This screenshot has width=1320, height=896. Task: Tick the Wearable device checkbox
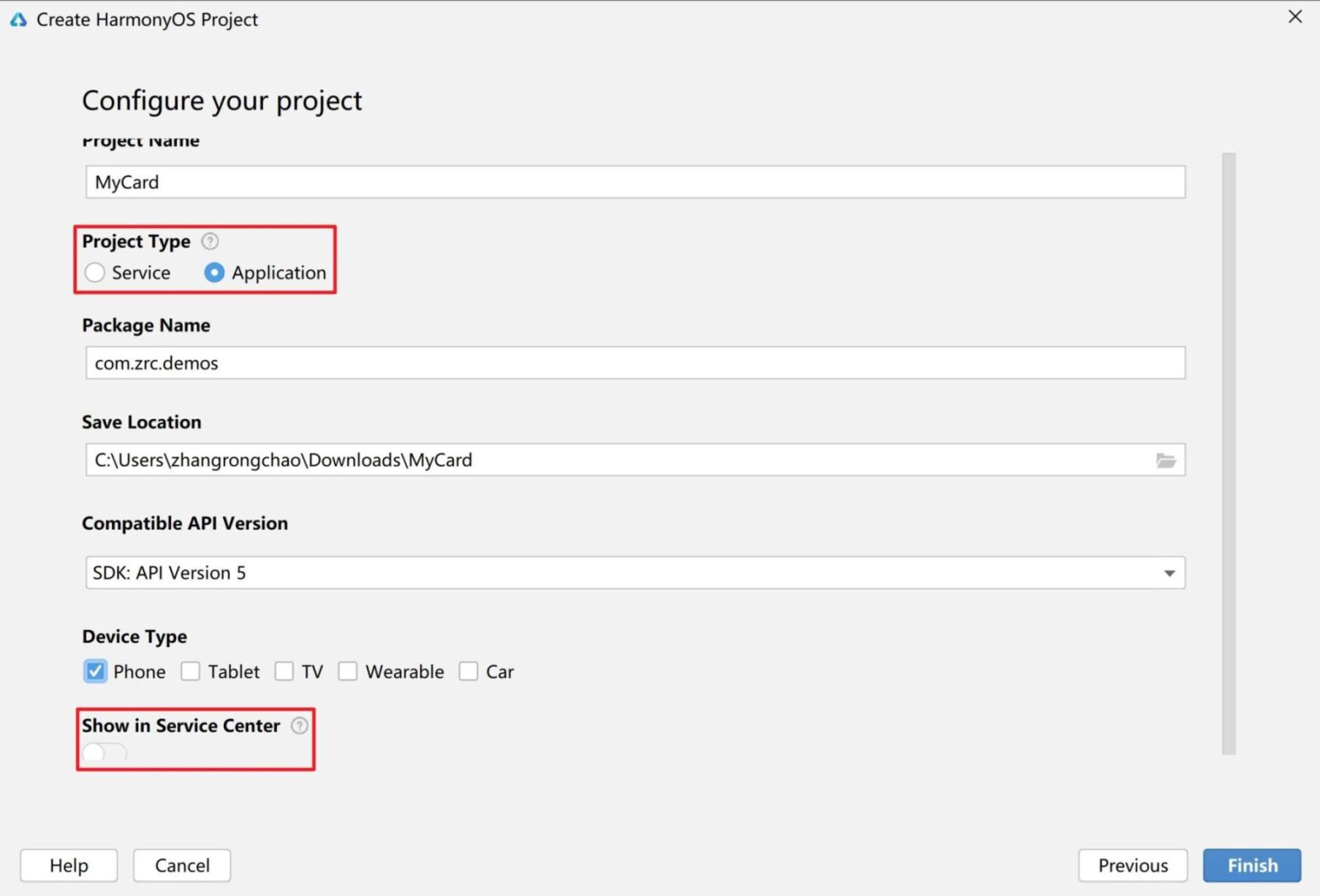[348, 672]
